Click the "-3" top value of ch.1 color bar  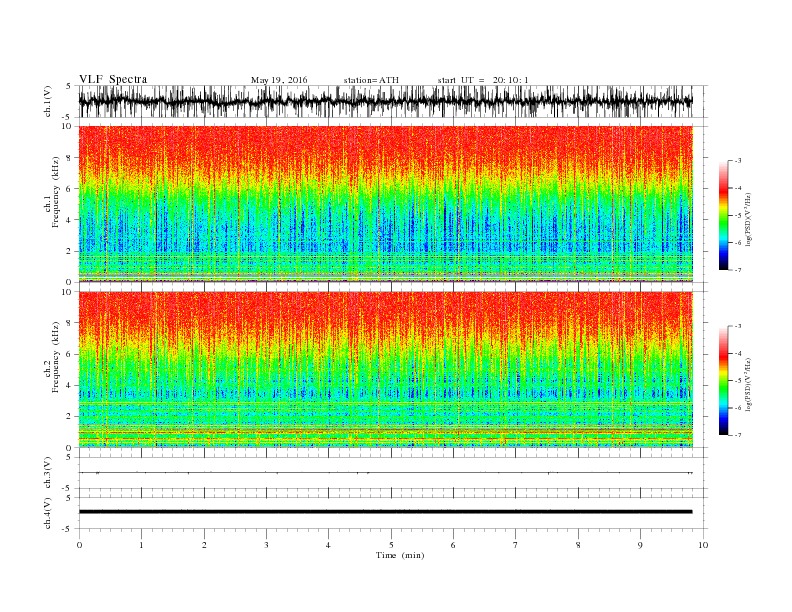point(738,161)
